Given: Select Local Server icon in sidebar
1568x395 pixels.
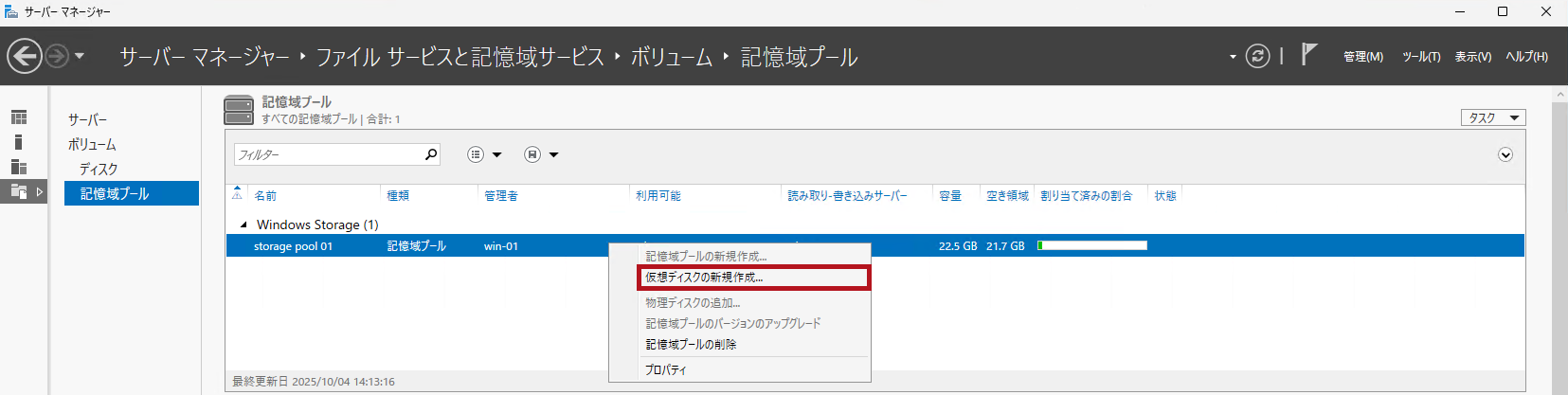Looking at the screenshot, I should [x=19, y=142].
